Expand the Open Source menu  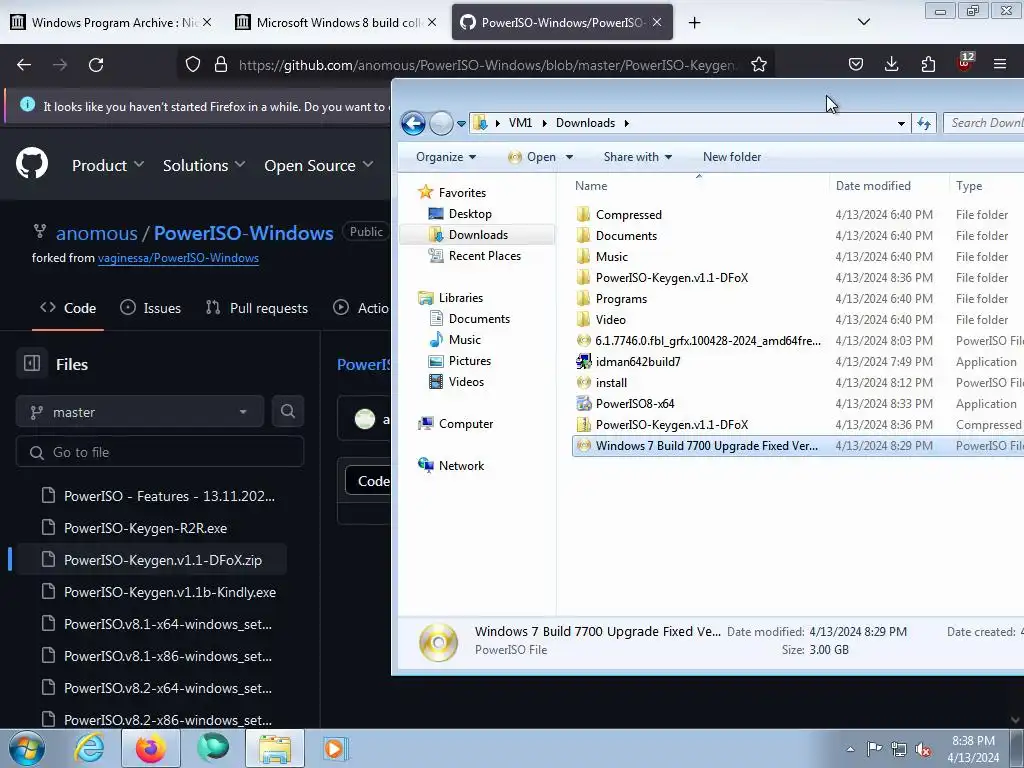319,166
